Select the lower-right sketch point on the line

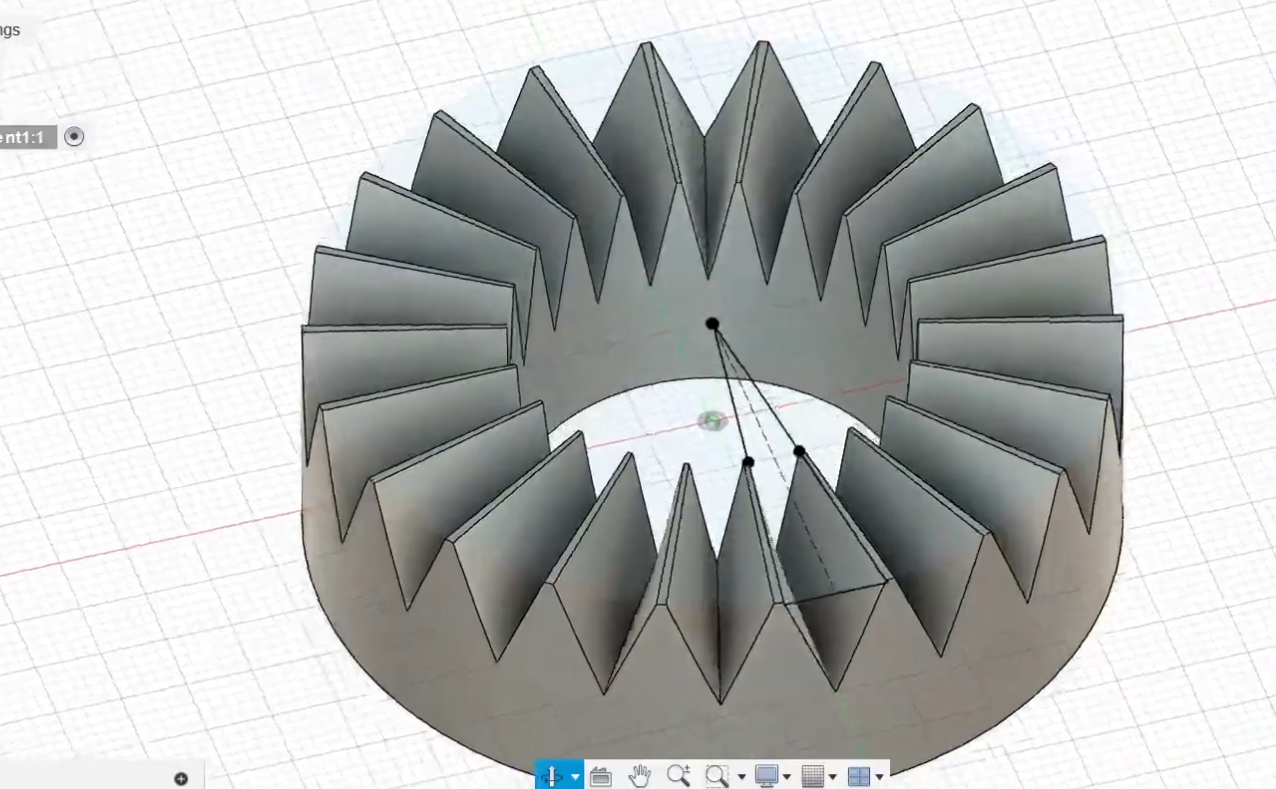coord(799,452)
